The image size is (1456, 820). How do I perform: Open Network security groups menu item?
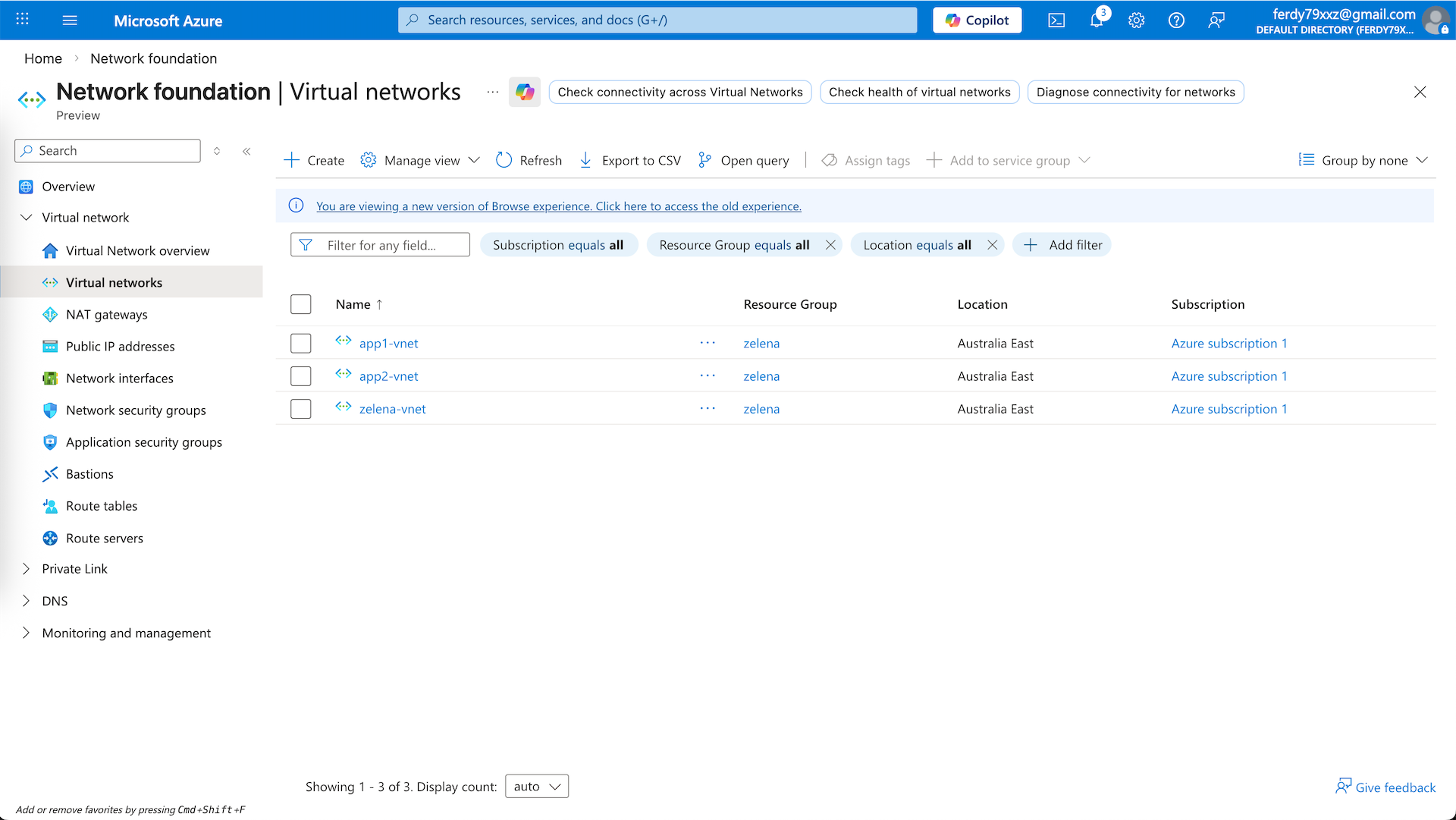[x=136, y=410]
